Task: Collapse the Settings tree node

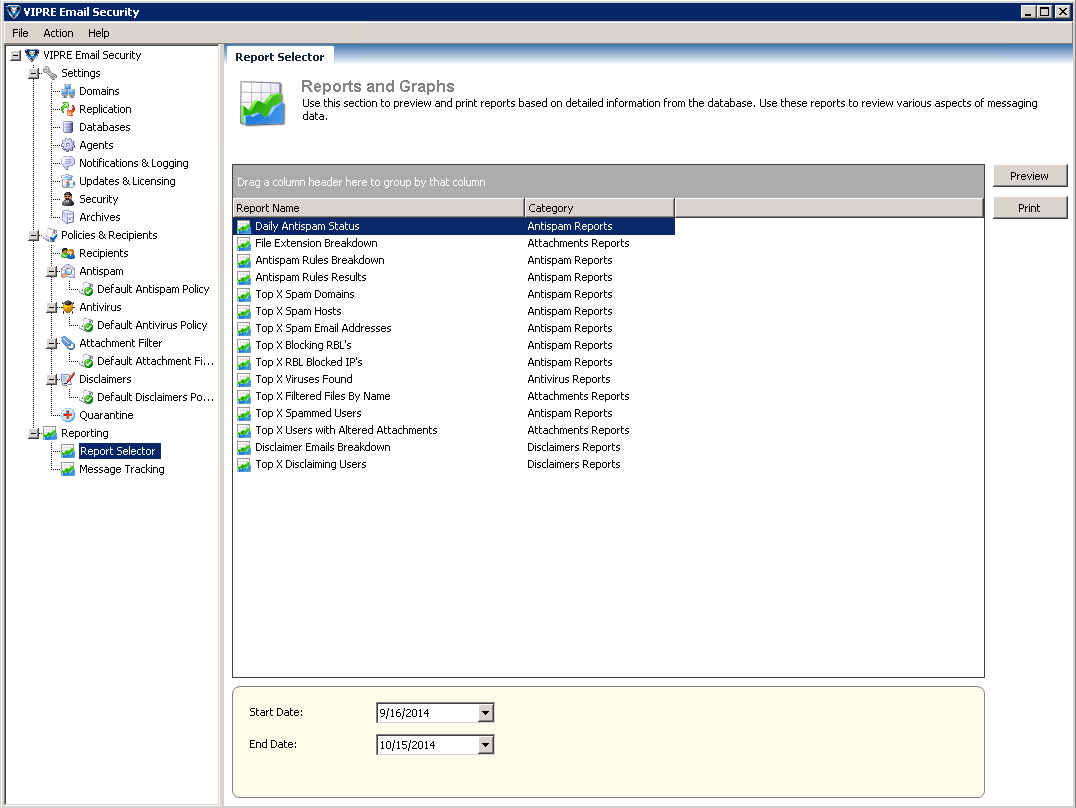Action: click(33, 73)
